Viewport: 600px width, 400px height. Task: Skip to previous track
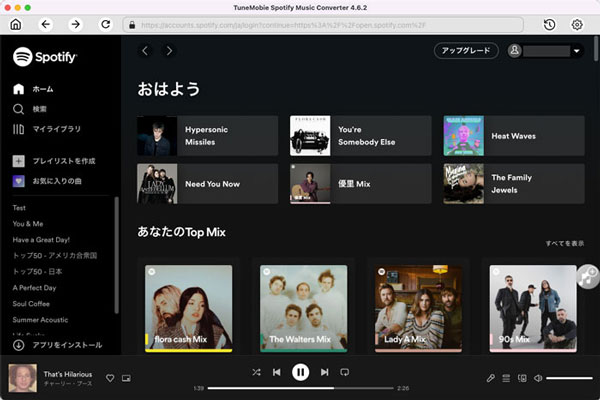pyautogui.click(x=277, y=372)
